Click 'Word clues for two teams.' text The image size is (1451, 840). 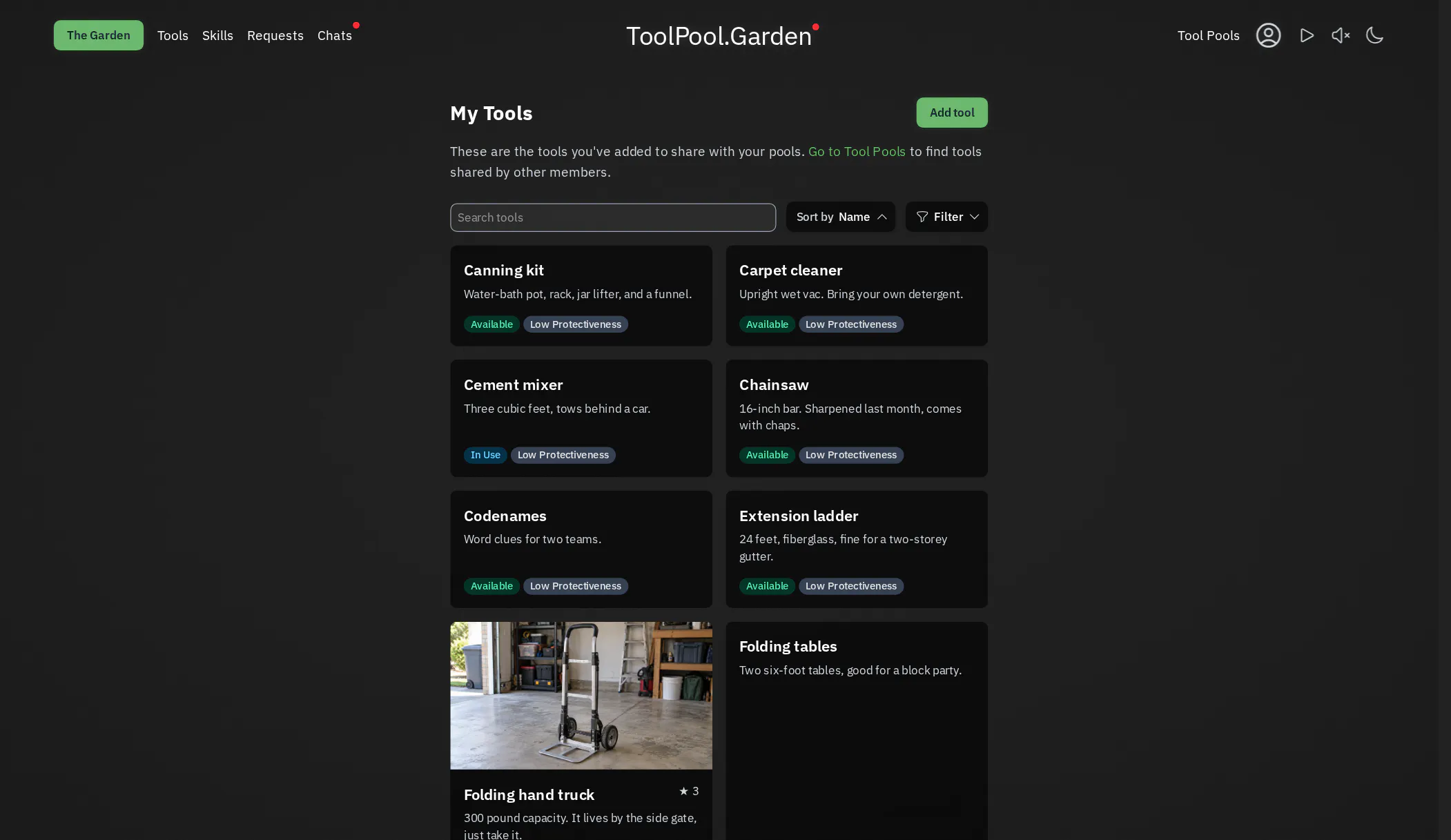tap(532, 539)
